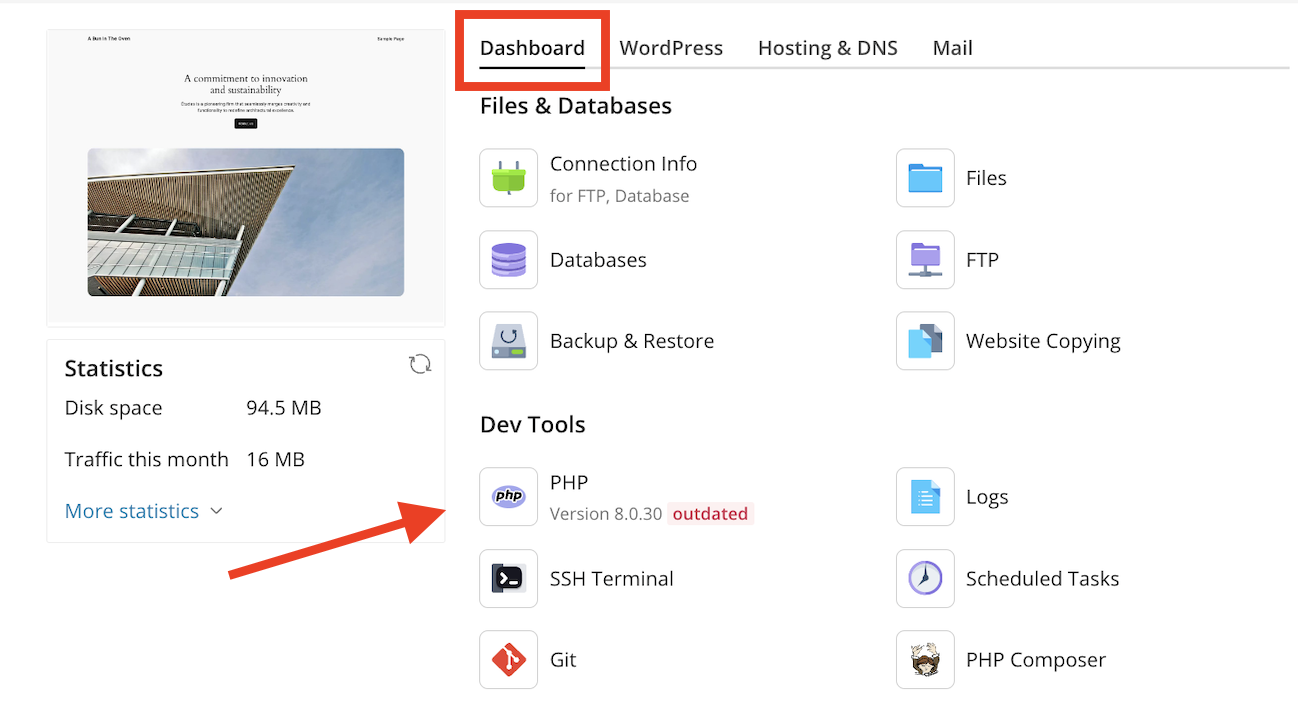Click the outdated PHP warning label

pos(710,513)
